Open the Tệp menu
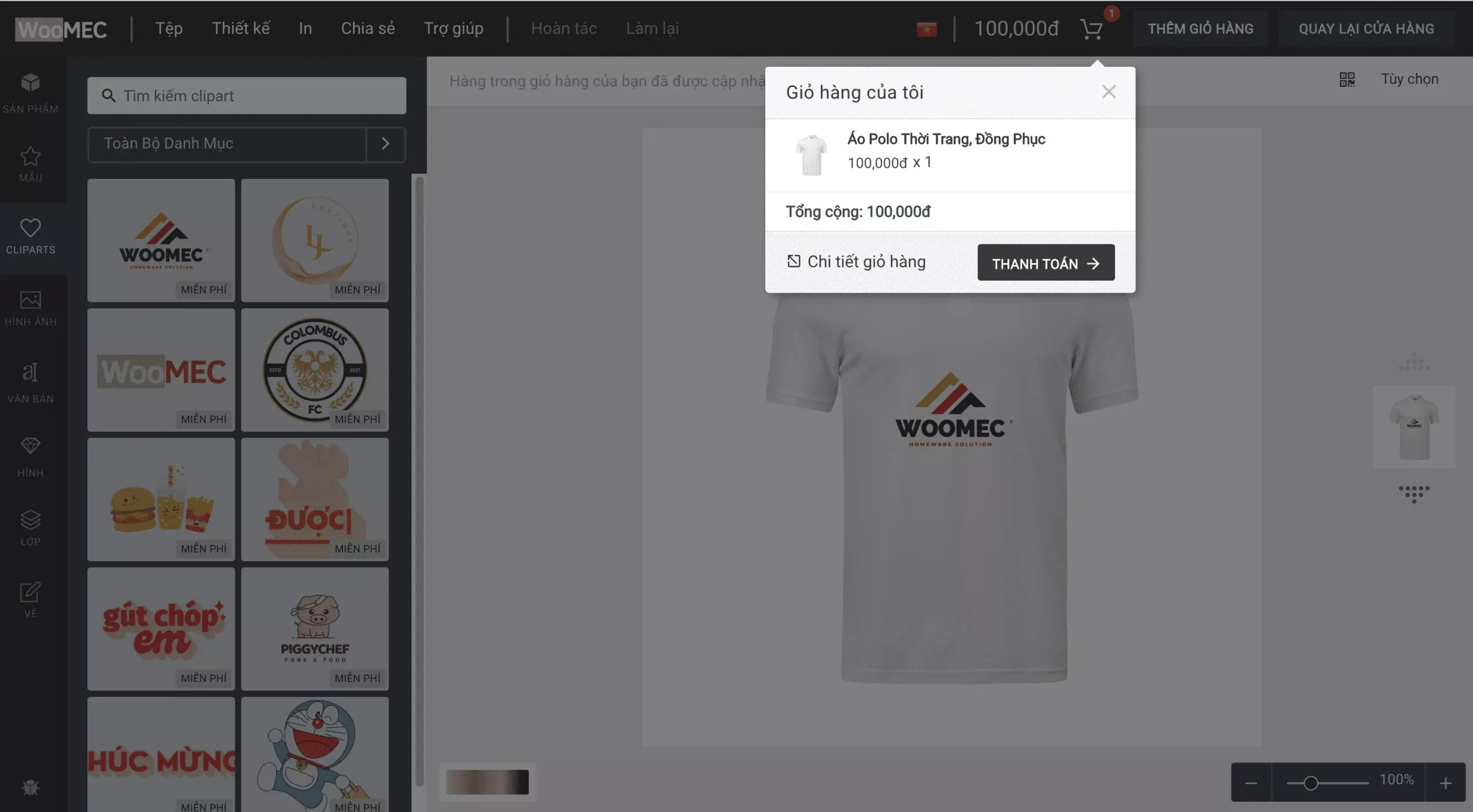Image resolution: width=1473 pixels, height=812 pixels. tap(167, 28)
